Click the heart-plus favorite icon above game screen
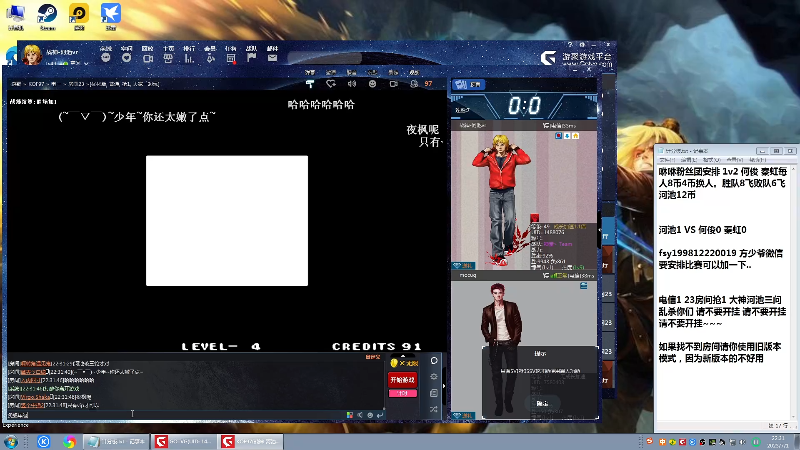This screenshot has width=800, height=450. coord(331,84)
